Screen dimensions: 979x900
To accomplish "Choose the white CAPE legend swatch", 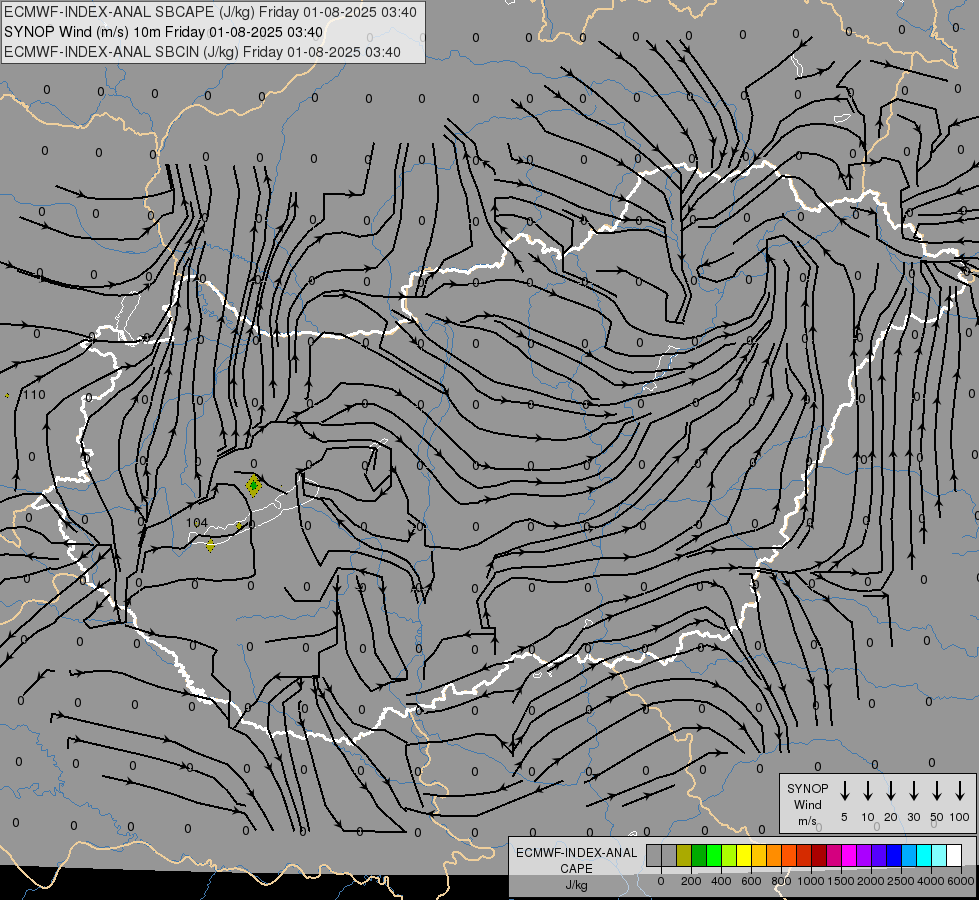I will point(953,856).
